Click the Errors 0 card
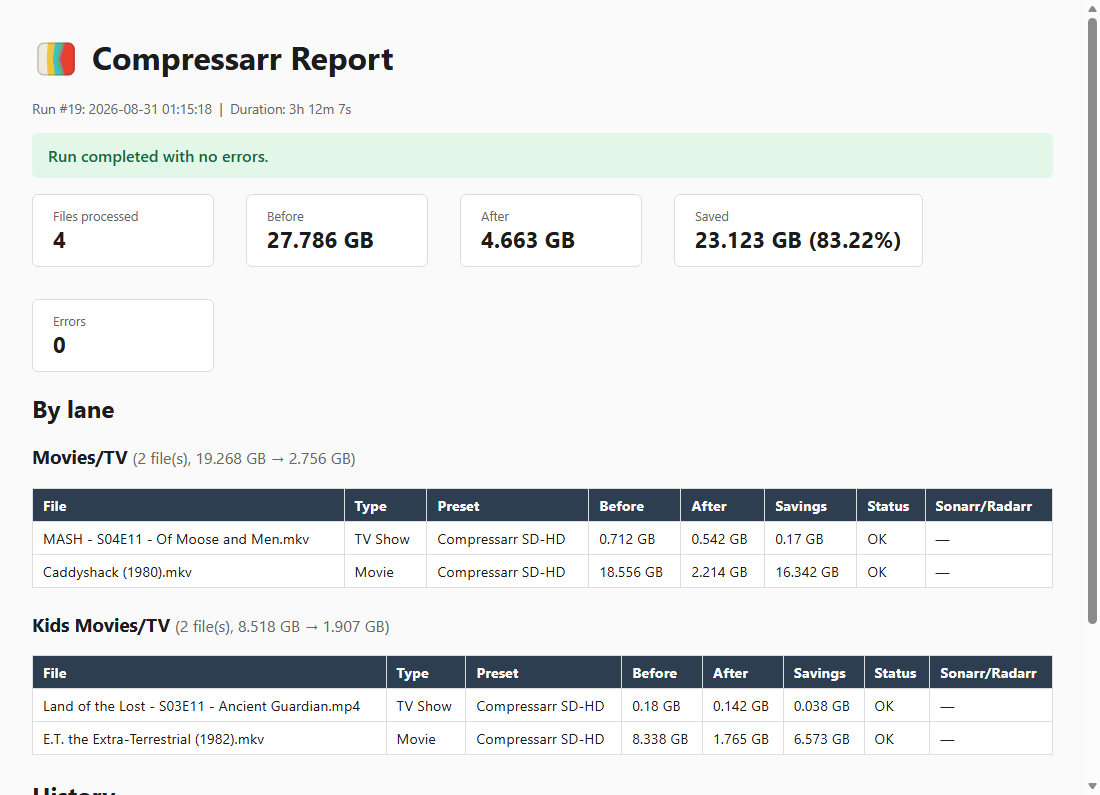Viewport: 1100px width, 795px height. tap(123, 335)
